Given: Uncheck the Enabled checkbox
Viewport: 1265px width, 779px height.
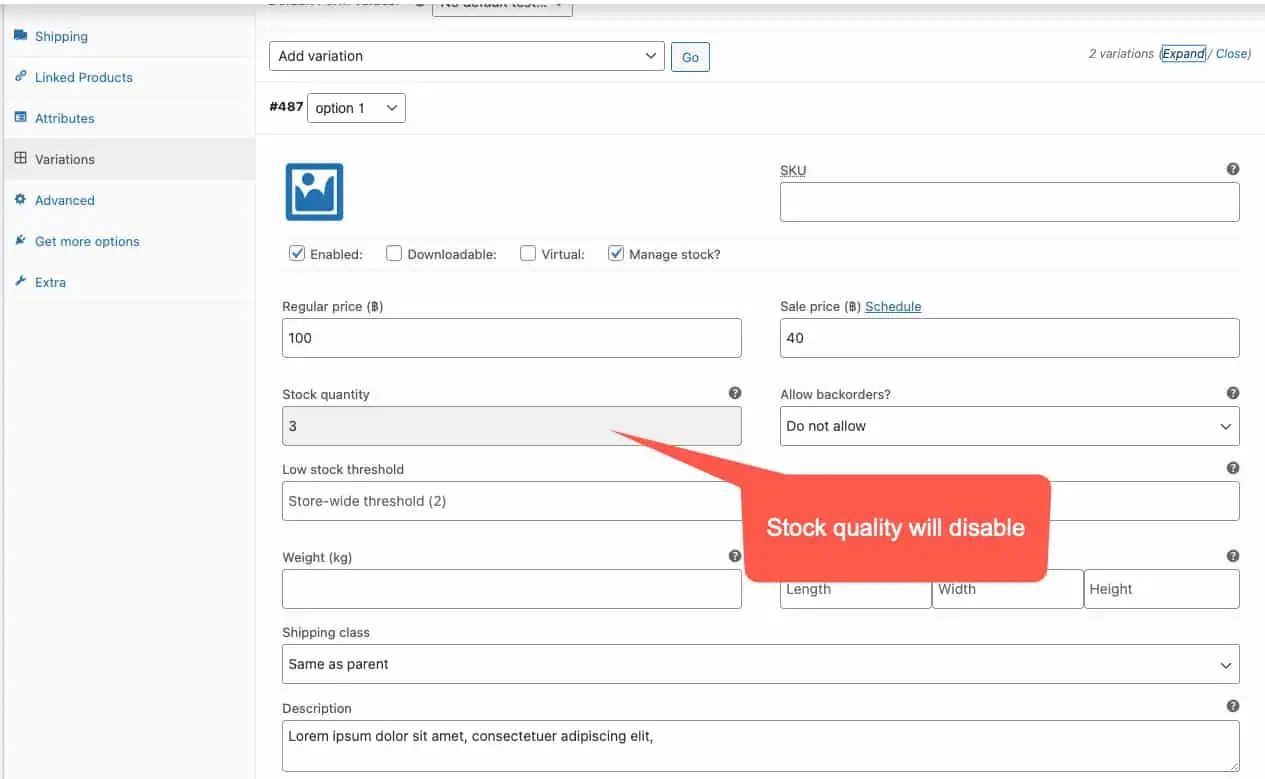Looking at the screenshot, I should tap(297, 254).
